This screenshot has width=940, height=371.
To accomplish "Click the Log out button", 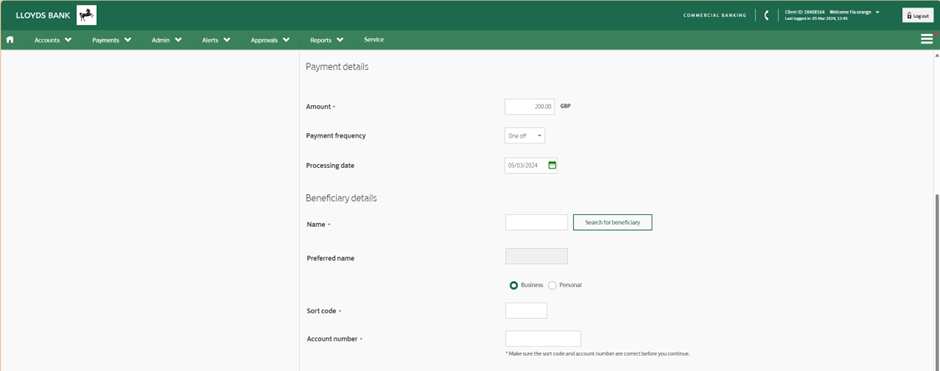I will click(x=917, y=16).
